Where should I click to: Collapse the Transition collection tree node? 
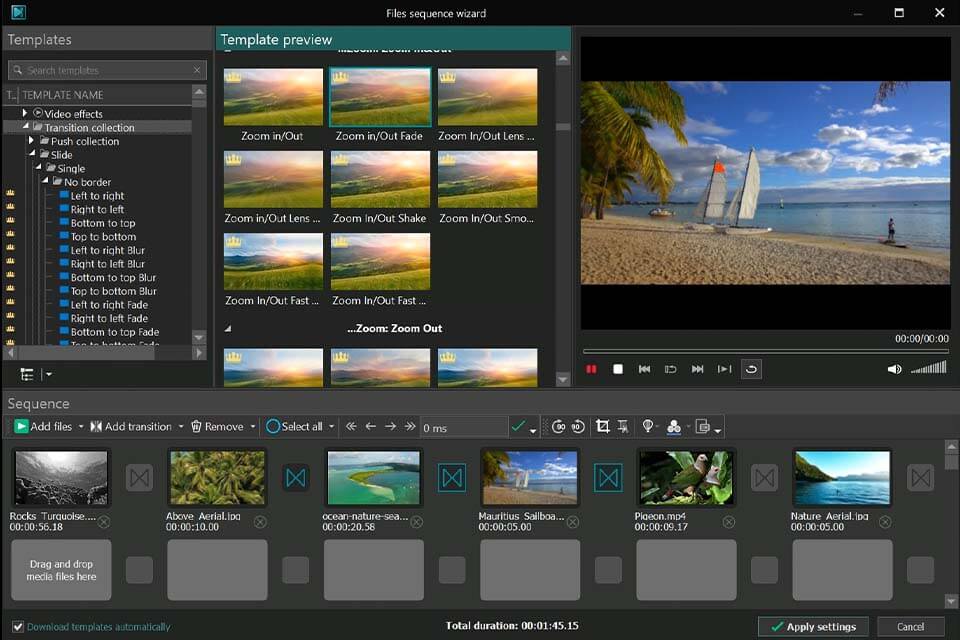(x=26, y=127)
